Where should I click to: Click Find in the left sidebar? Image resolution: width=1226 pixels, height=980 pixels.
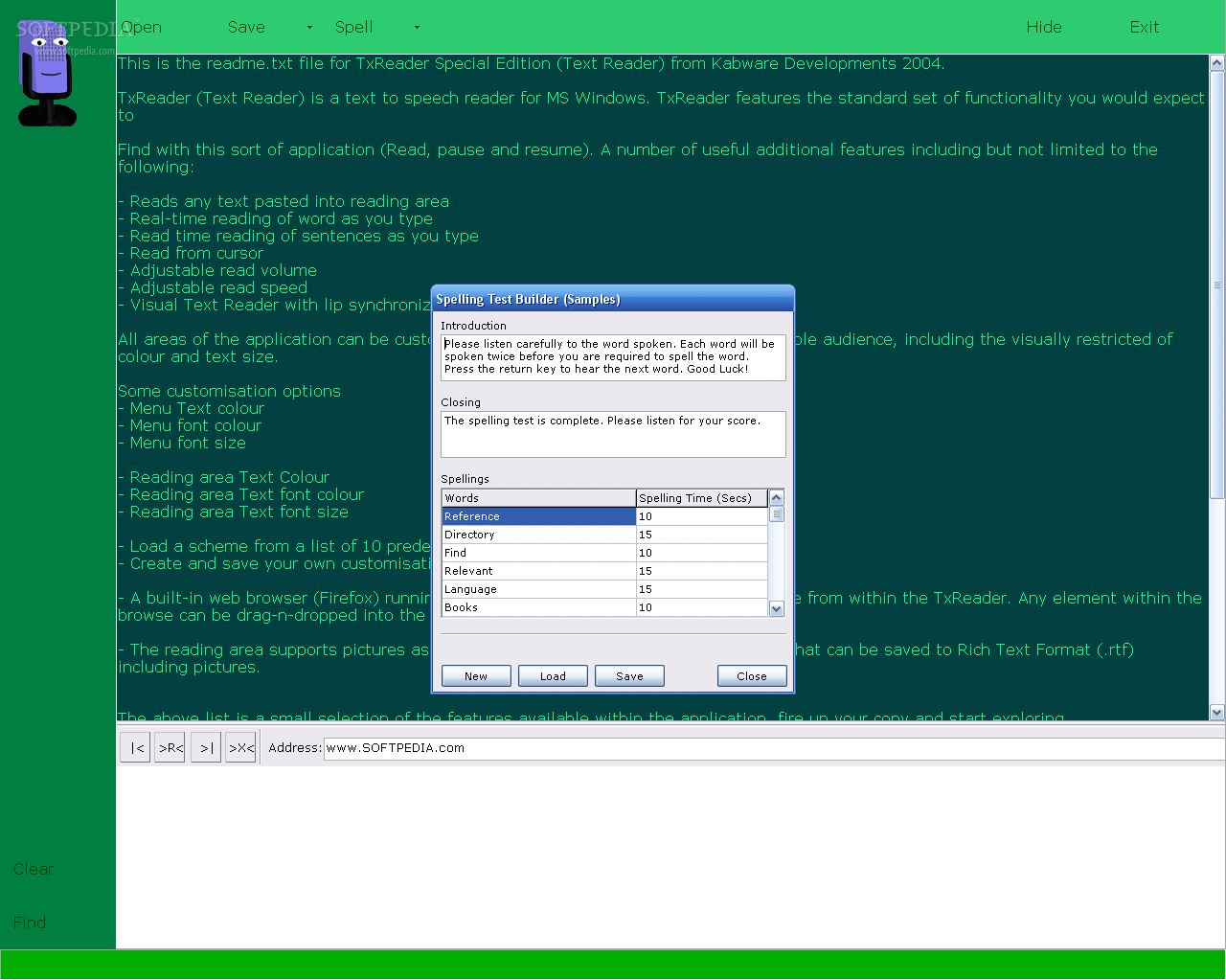(30, 923)
